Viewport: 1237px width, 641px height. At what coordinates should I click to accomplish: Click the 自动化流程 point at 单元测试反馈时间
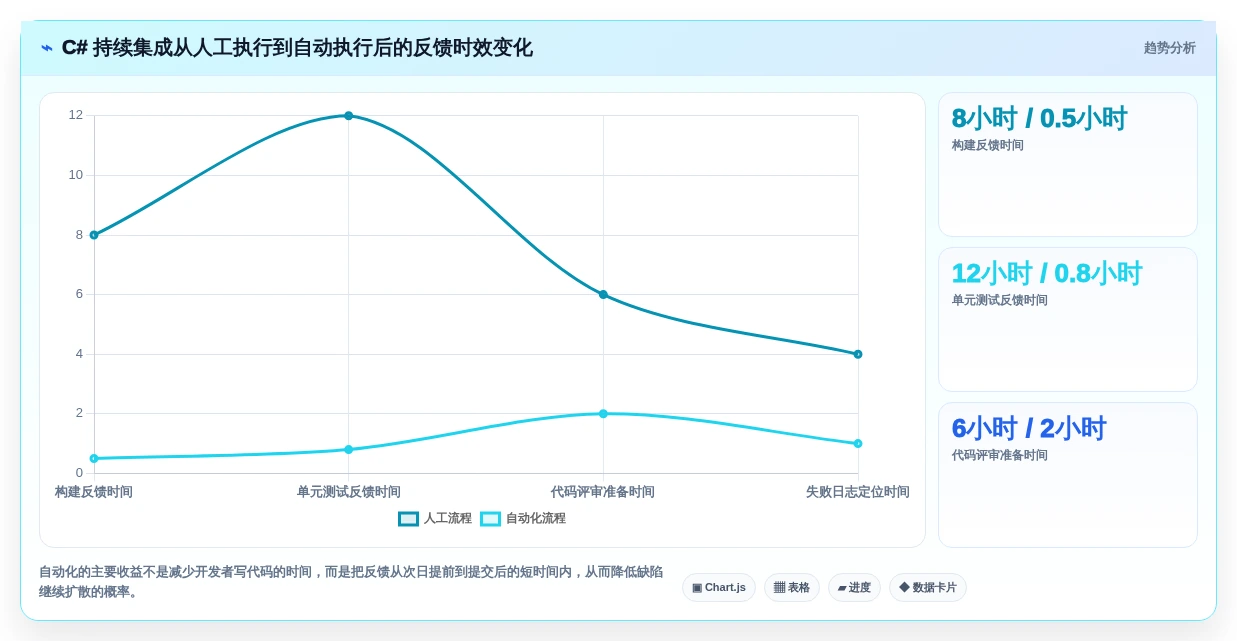[349, 449]
